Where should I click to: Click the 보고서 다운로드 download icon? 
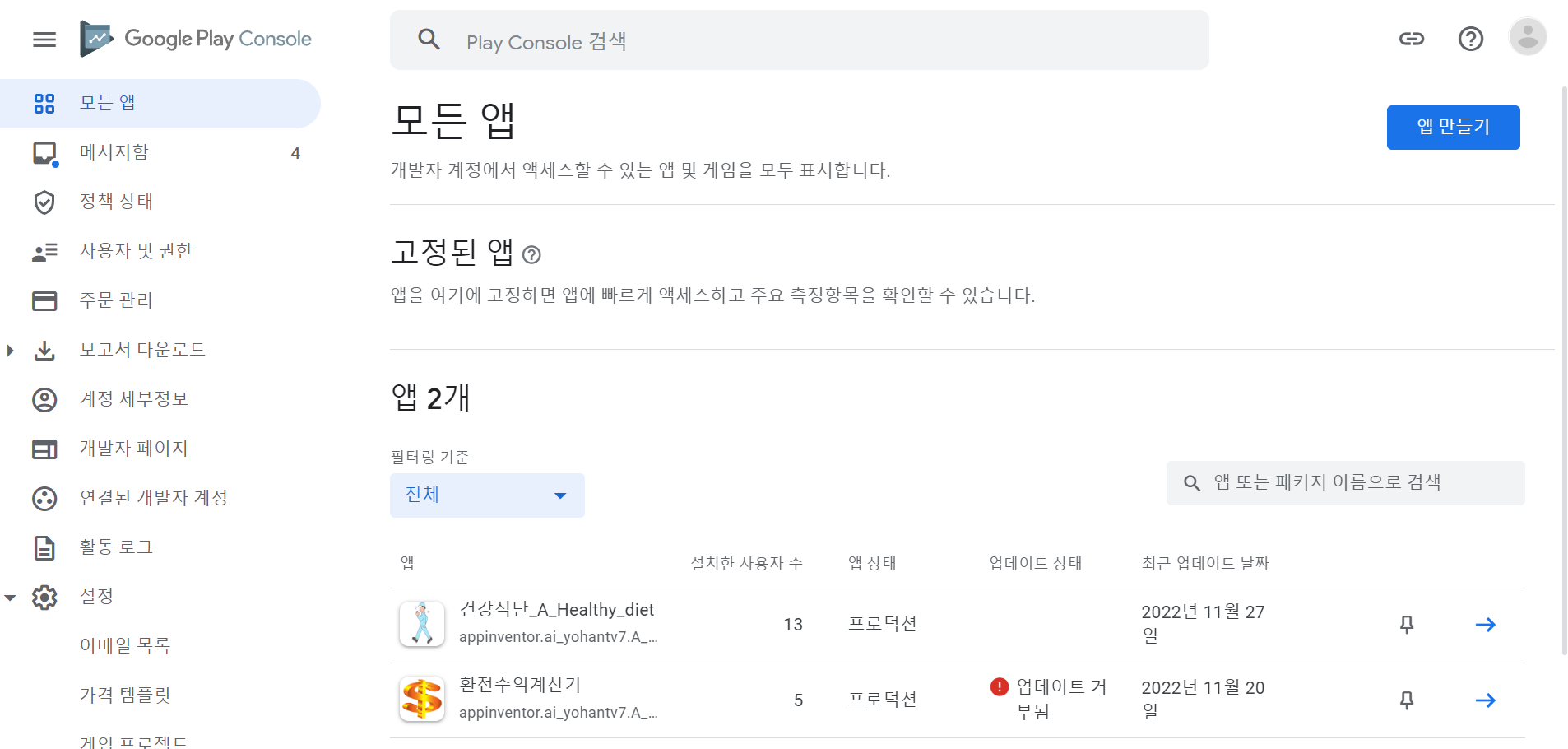pos(44,351)
